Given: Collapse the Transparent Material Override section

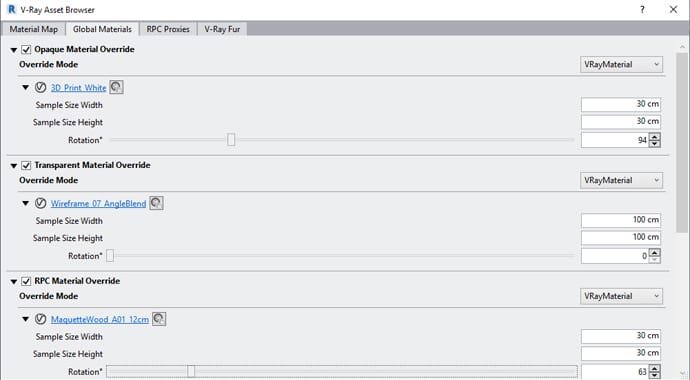Looking at the screenshot, I should pyautogui.click(x=14, y=166).
